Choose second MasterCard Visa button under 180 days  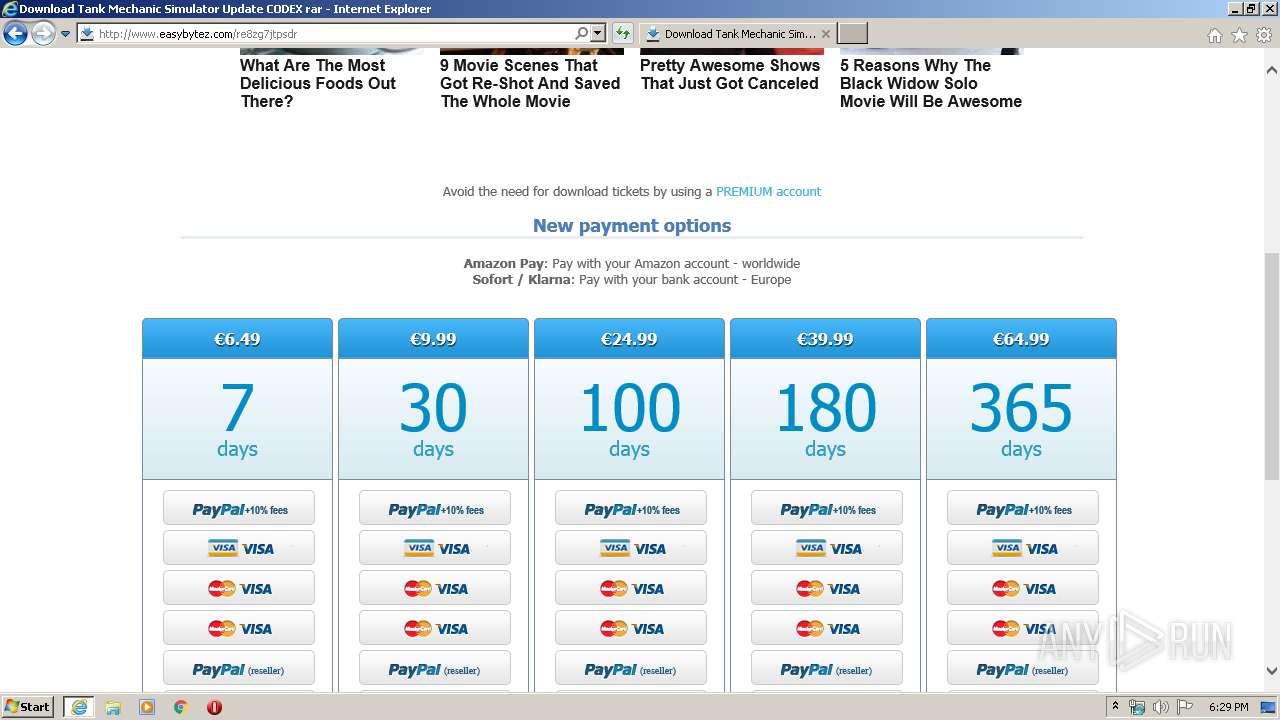[827, 628]
